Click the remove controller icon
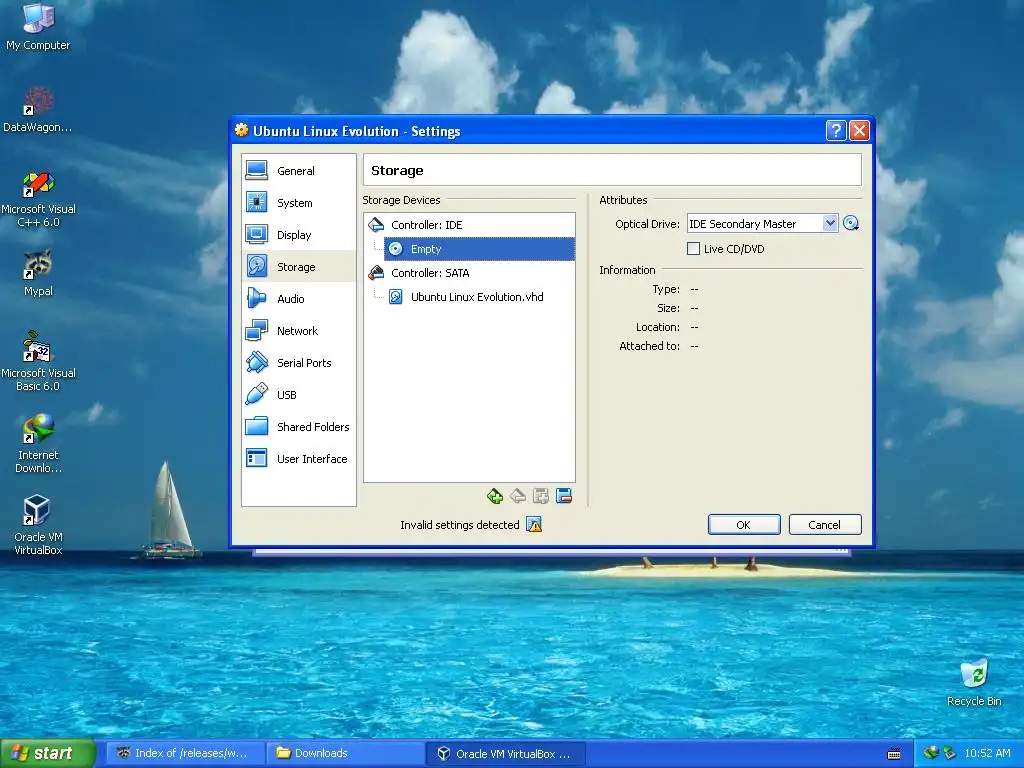 click(564, 496)
